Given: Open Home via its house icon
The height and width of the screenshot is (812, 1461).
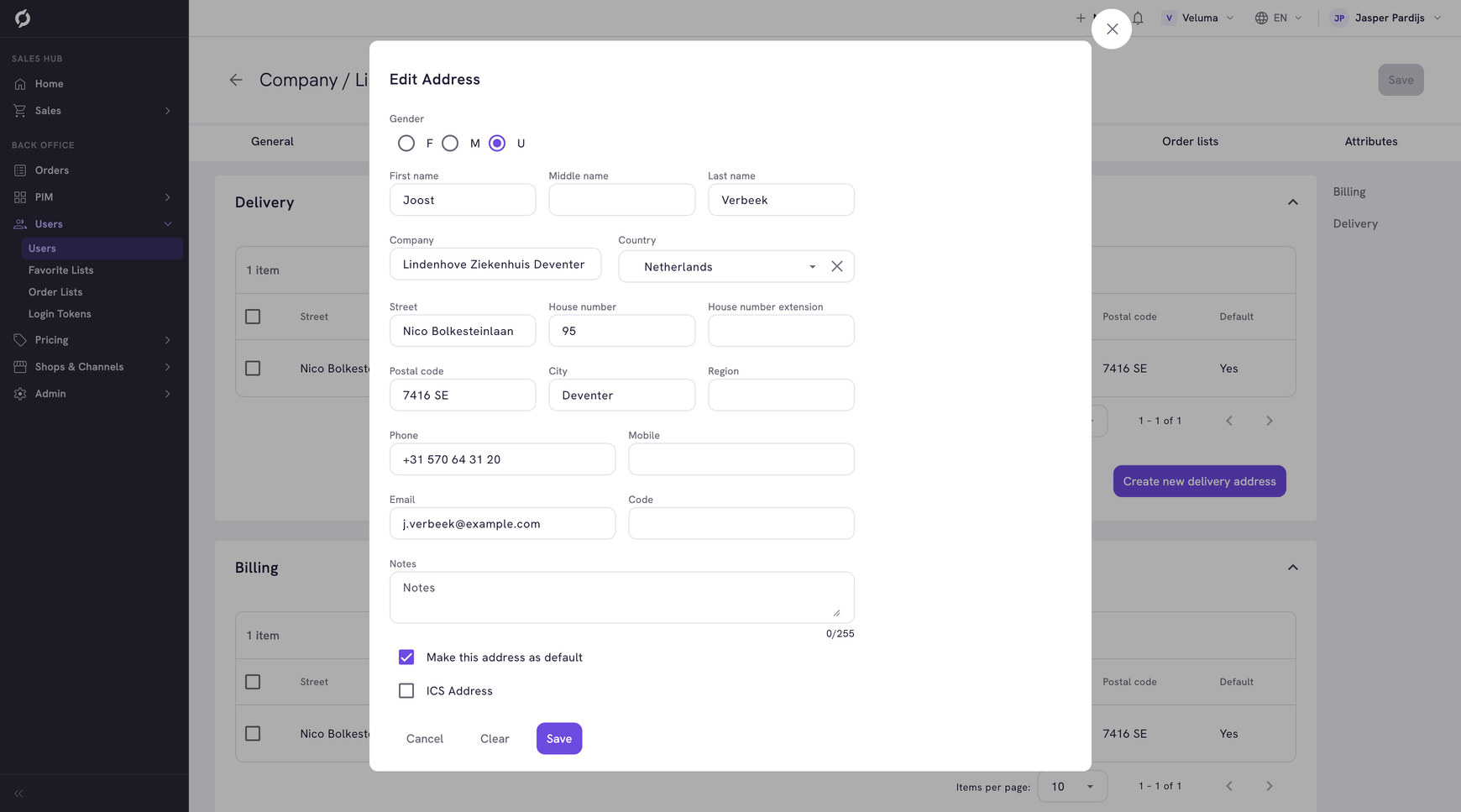Looking at the screenshot, I should click(20, 84).
